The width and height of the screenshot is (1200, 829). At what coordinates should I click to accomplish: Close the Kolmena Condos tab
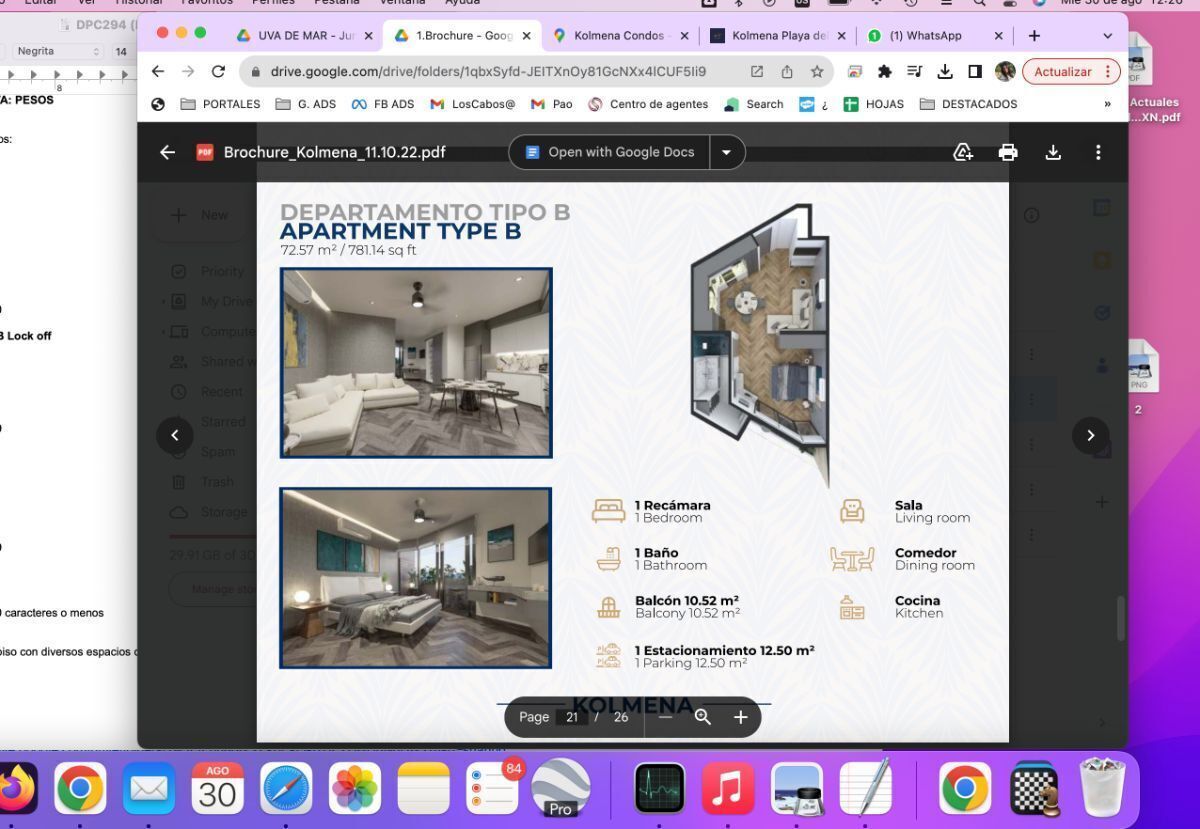point(684,35)
